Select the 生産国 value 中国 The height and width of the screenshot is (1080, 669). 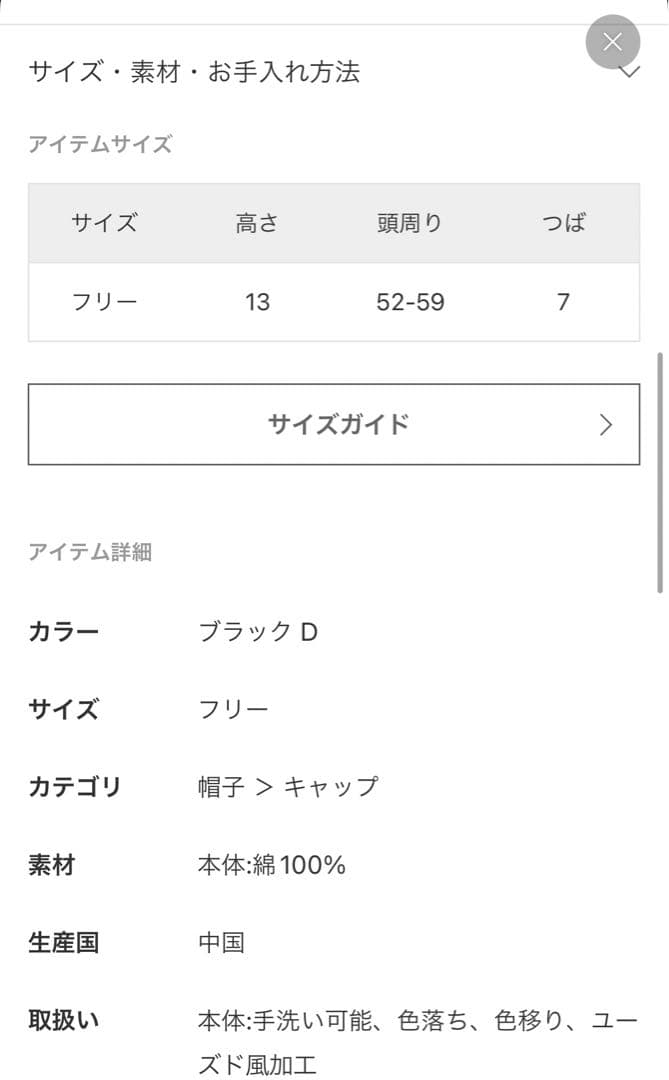pos(223,941)
